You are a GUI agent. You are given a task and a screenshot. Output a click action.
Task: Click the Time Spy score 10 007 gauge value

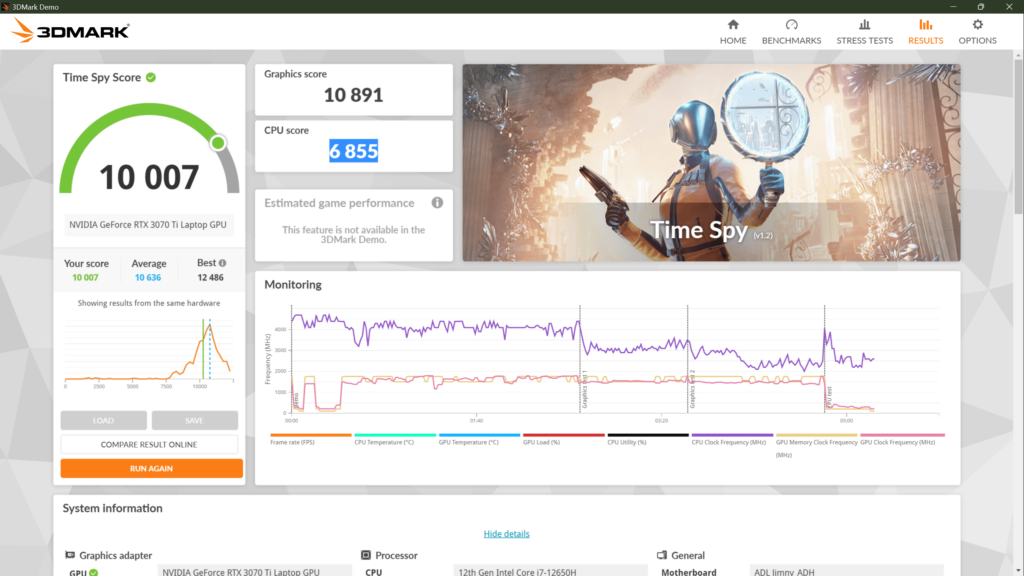point(149,177)
